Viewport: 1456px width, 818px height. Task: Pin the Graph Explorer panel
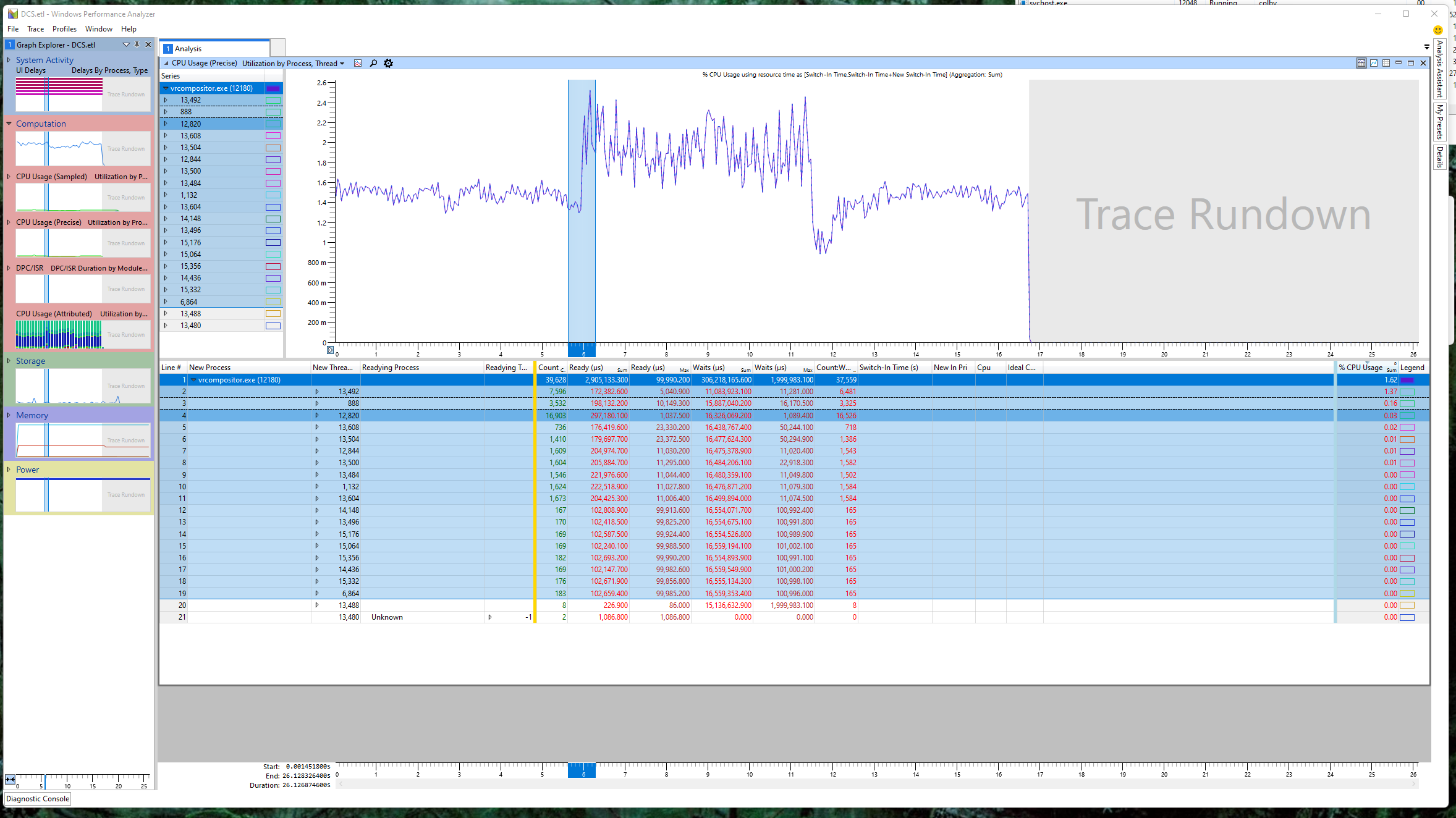click(137, 44)
